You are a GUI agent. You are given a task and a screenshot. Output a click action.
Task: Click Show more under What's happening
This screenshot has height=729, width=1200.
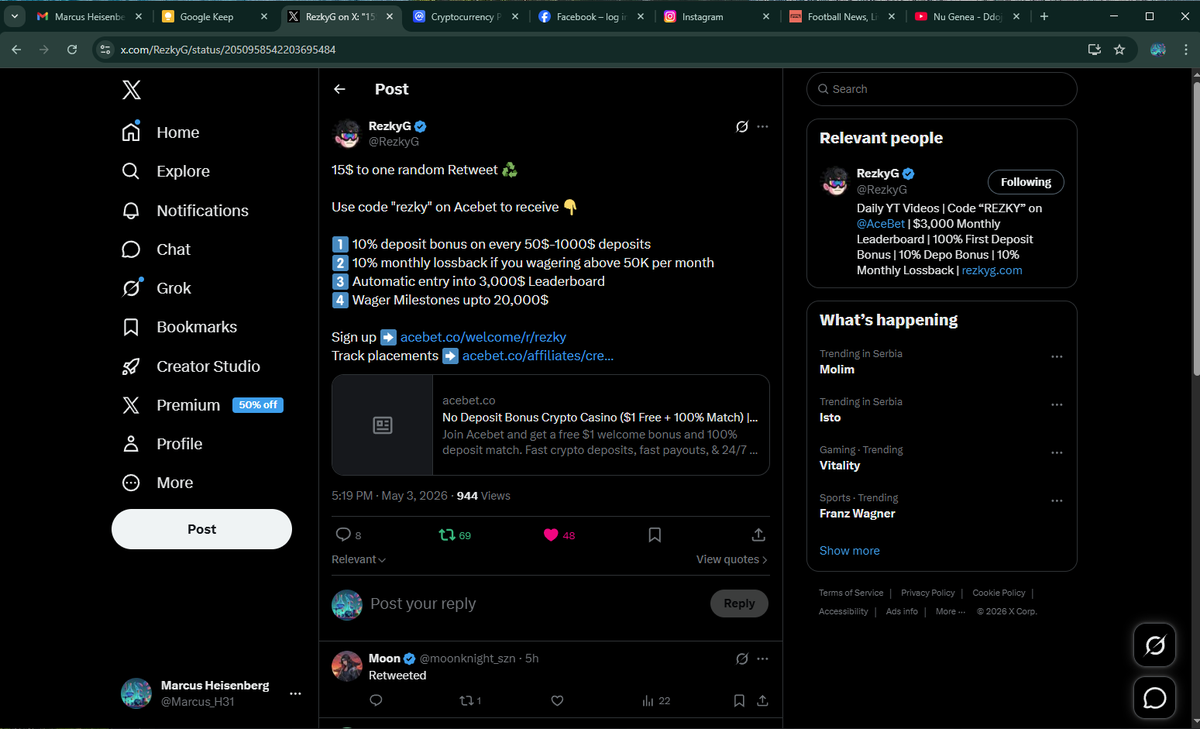[x=849, y=551]
